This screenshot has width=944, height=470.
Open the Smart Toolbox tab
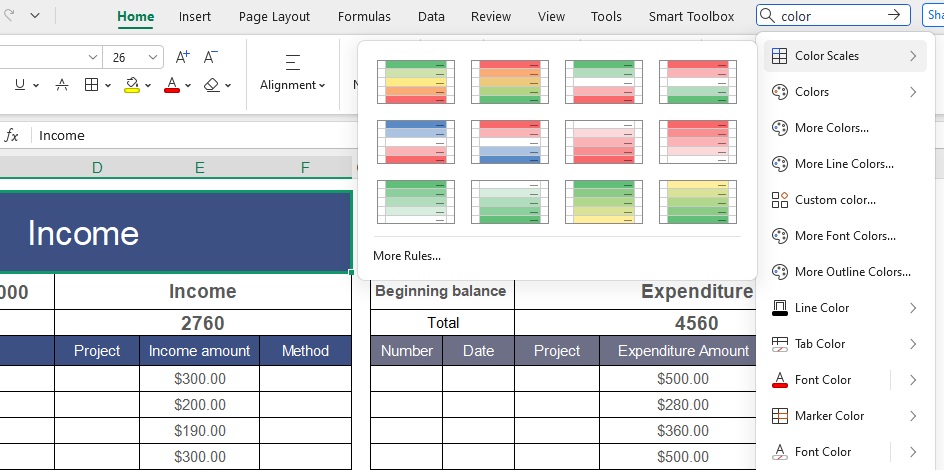692,17
